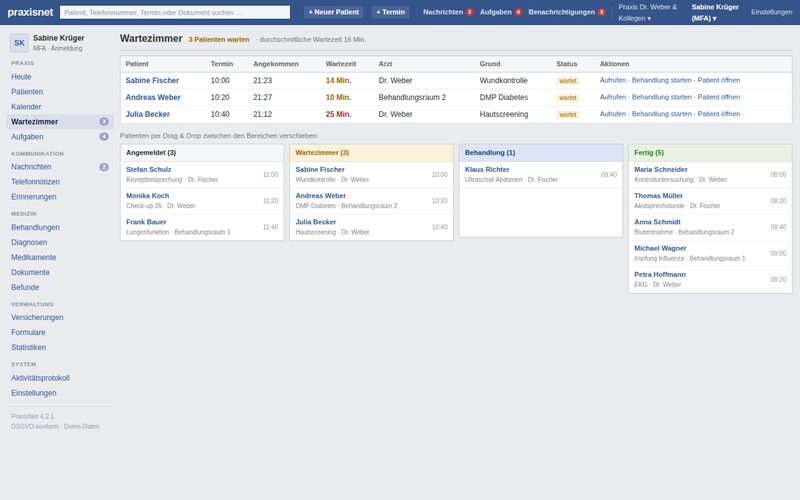Open Einstellungen in the sidebar
Viewport: 800px width, 500px height.
(59, 393)
